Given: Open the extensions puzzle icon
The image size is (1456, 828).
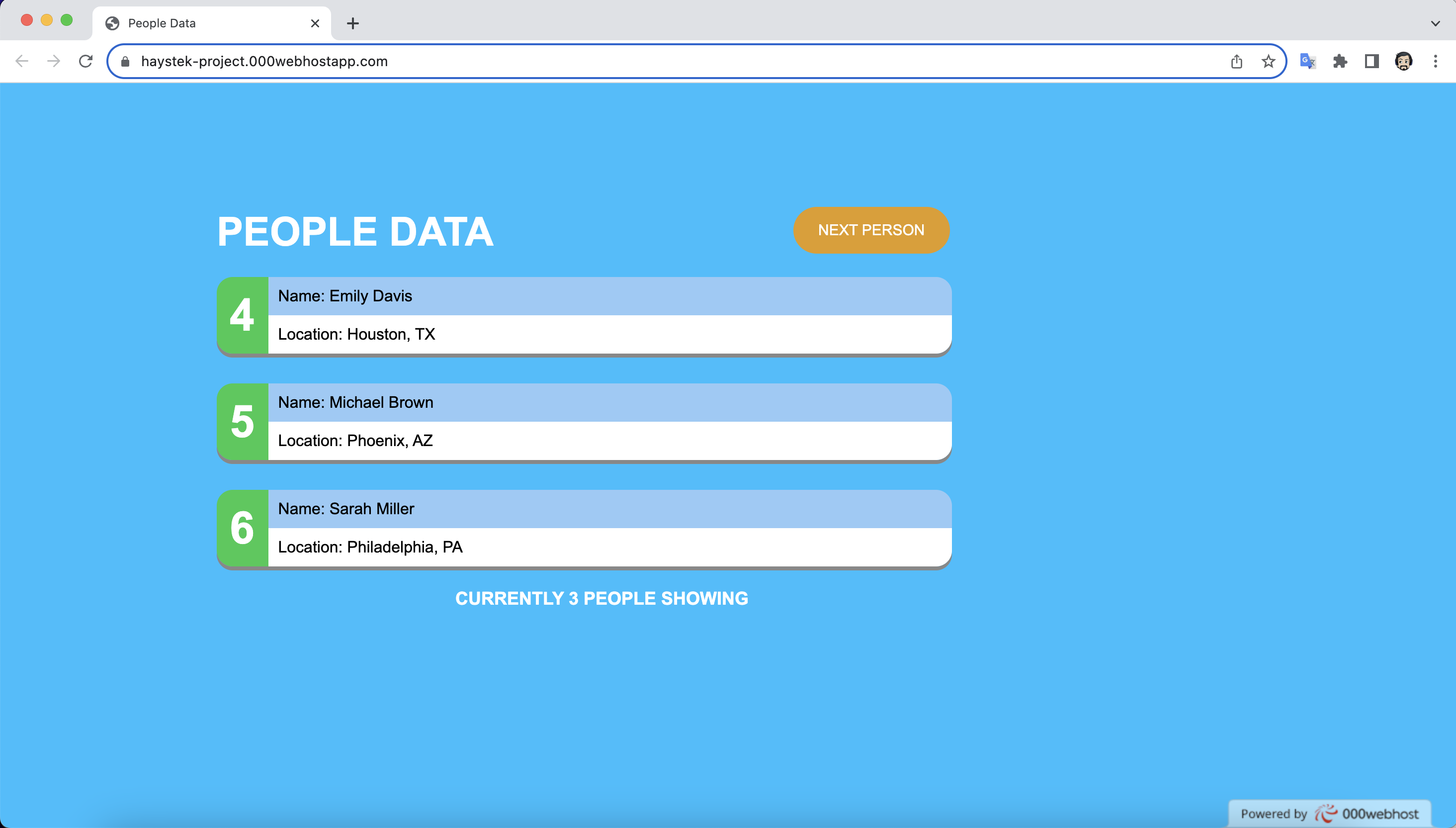Looking at the screenshot, I should click(x=1340, y=61).
